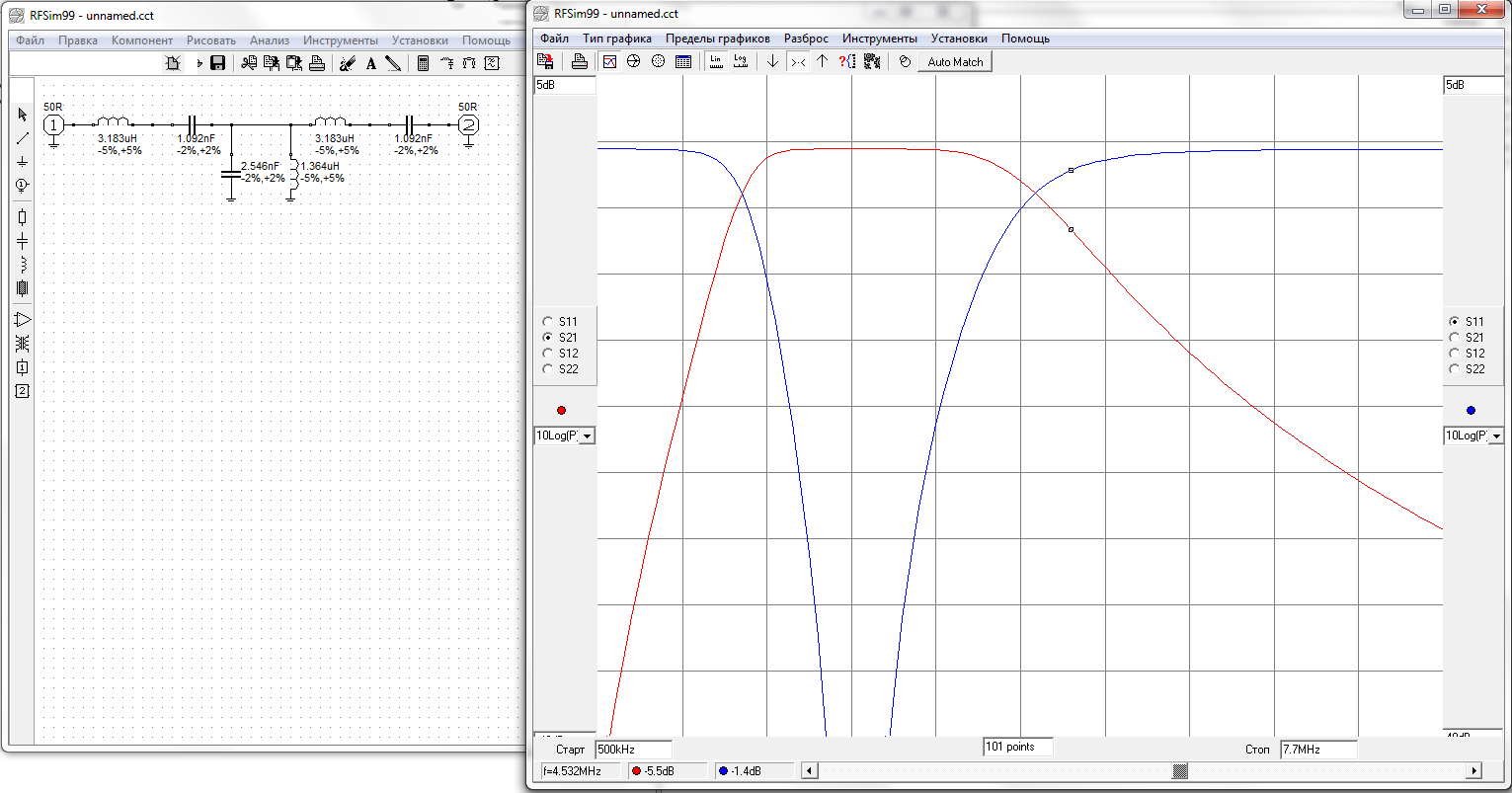
Task: Open Файл menu in schematic window
Action: click(30, 40)
